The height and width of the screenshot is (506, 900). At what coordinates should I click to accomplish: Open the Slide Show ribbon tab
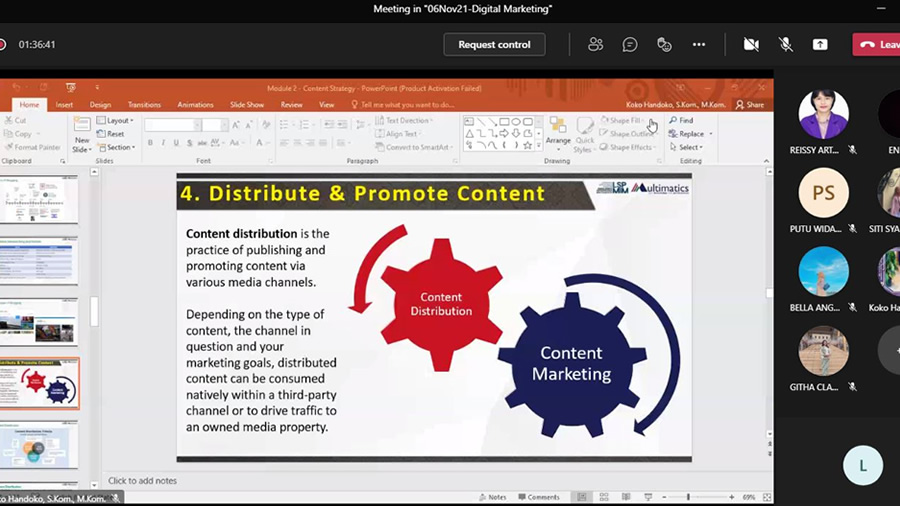point(246,104)
